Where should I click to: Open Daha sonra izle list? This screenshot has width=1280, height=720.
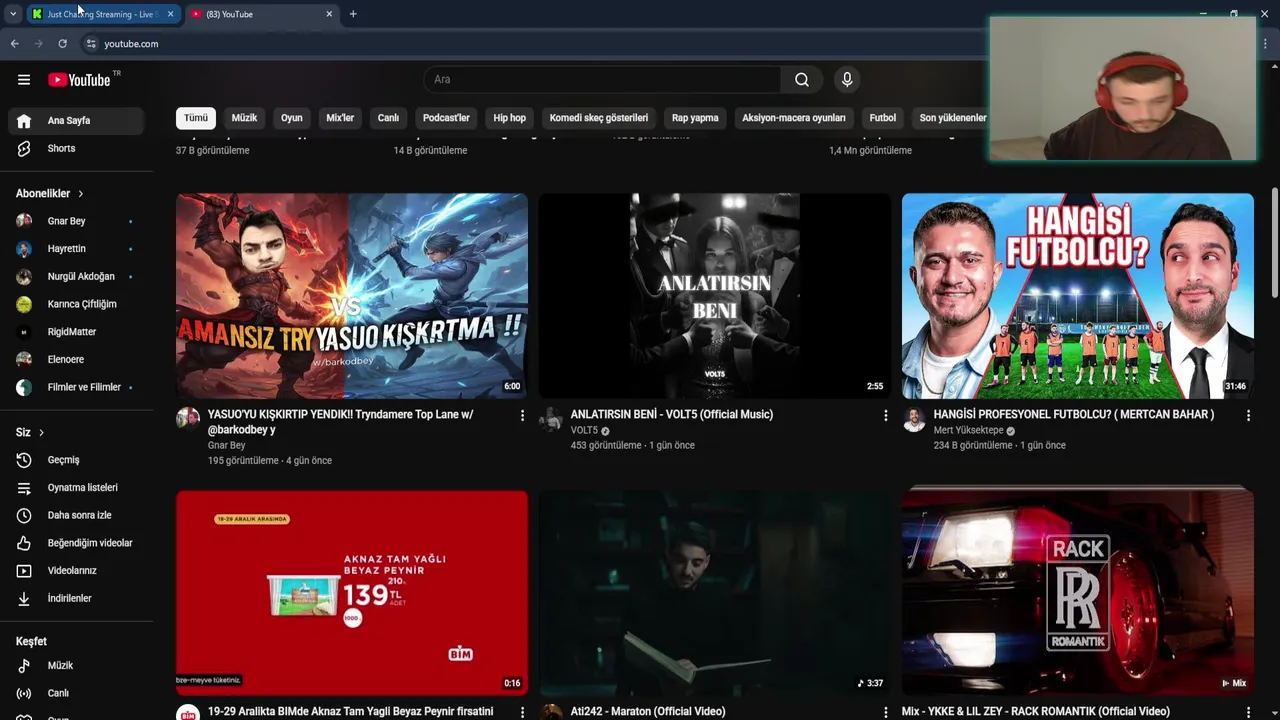click(x=76, y=515)
